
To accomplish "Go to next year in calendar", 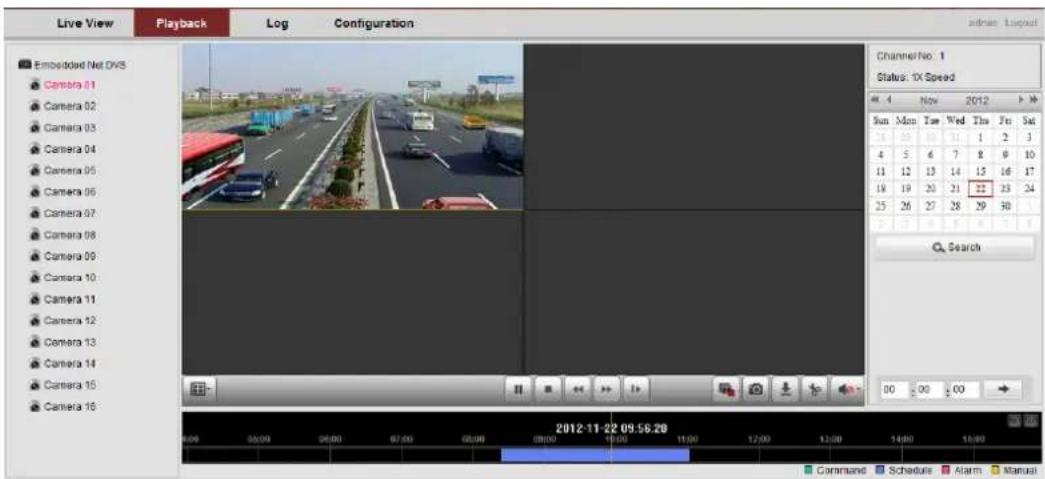I will coord(1033,100).
